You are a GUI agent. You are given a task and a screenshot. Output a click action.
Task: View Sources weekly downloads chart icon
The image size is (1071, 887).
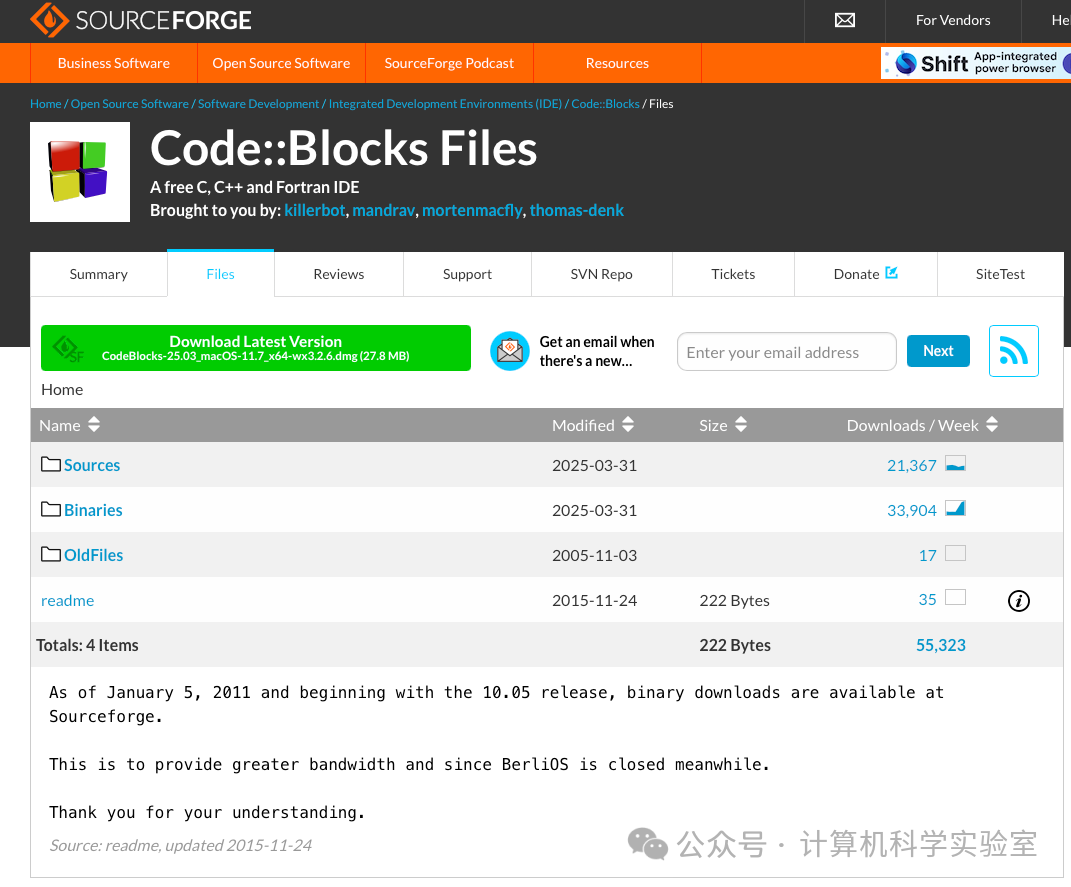click(955, 464)
